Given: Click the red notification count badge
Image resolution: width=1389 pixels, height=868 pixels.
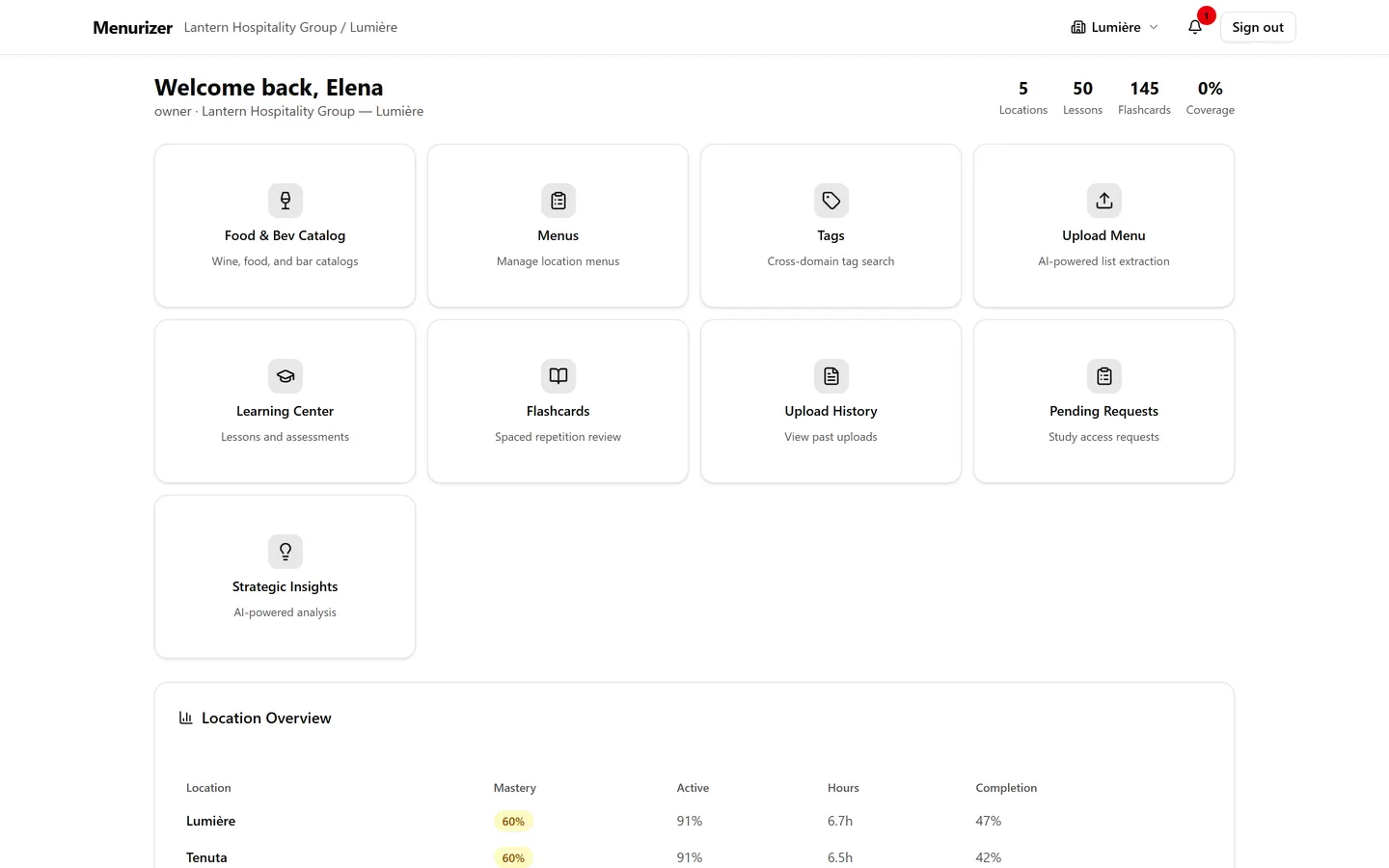Looking at the screenshot, I should pyautogui.click(x=1206, y=15).
